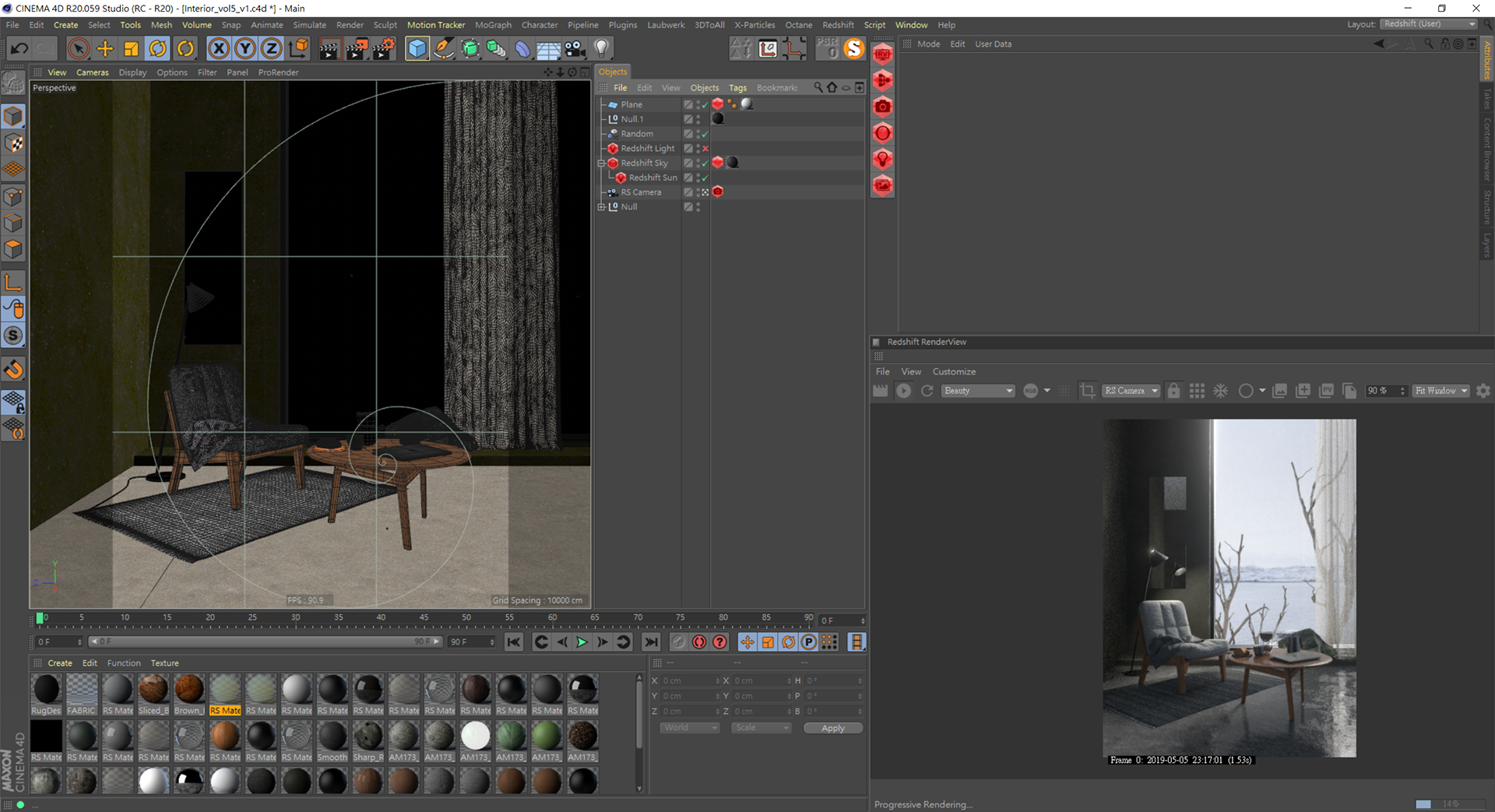Select RS Camera in object tree

pos(641,192)
